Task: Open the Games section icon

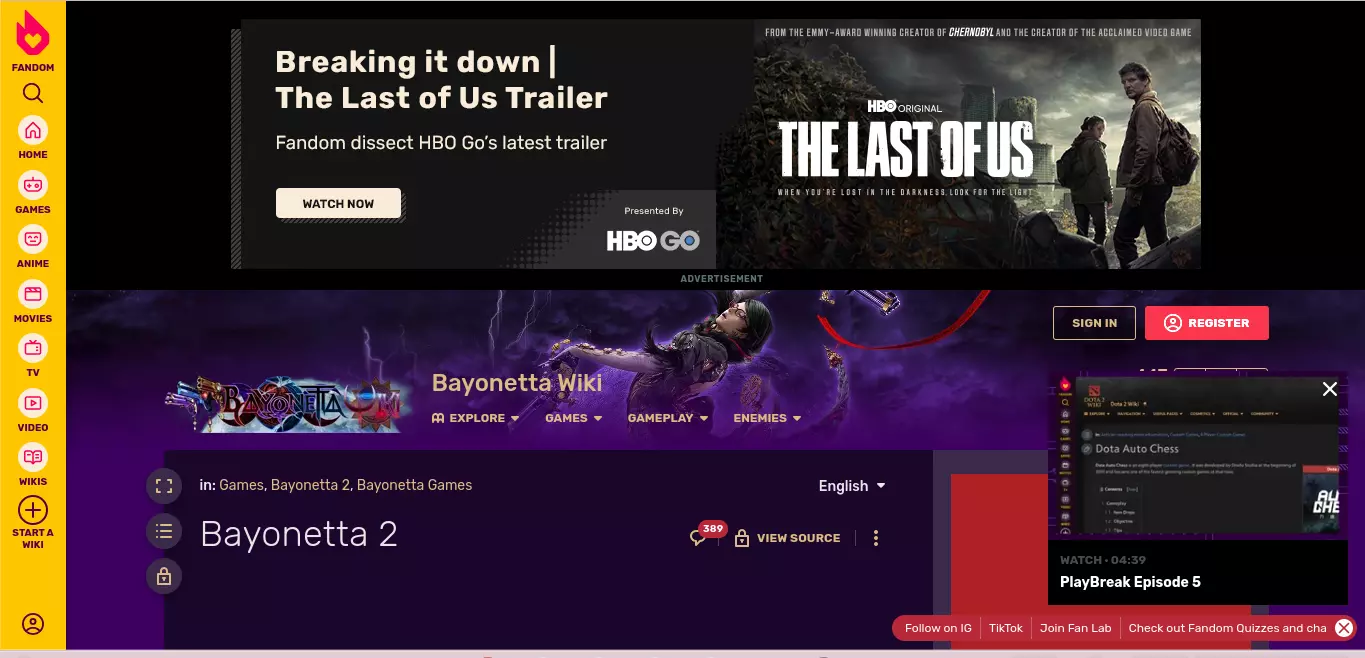Action: (33, 185)
